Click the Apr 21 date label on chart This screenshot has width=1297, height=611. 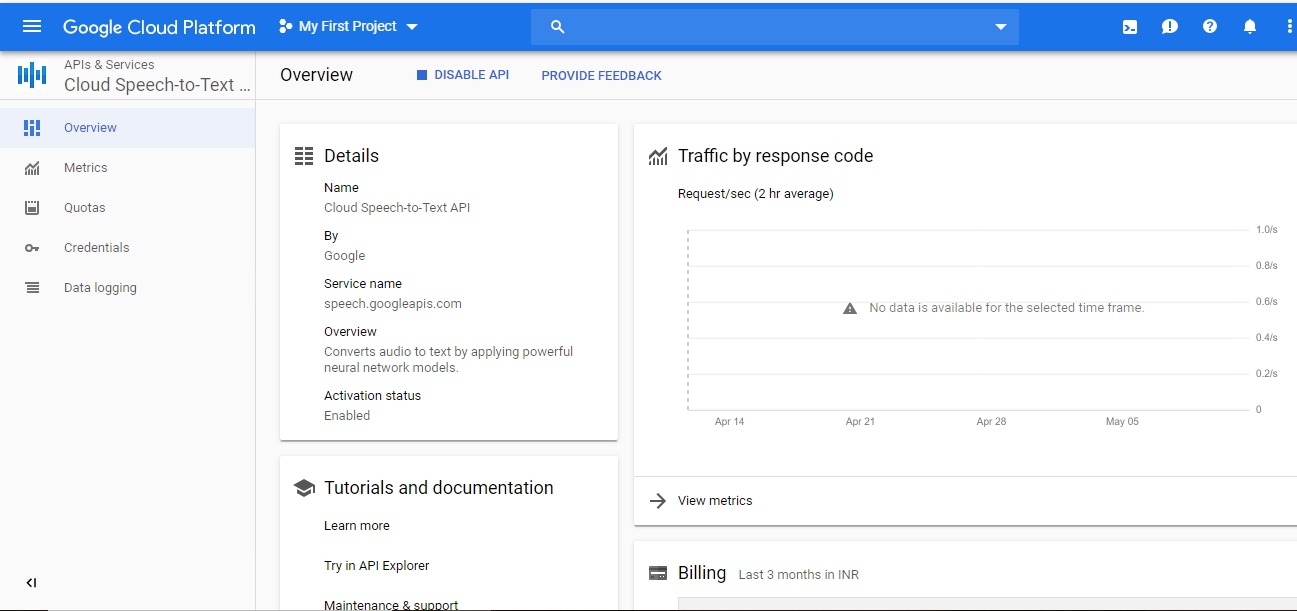[860, 422]
